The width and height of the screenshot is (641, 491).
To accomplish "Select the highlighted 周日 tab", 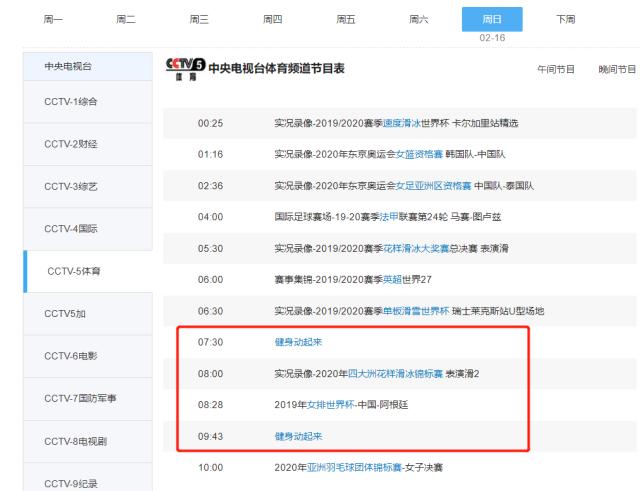I will [492, 19].
